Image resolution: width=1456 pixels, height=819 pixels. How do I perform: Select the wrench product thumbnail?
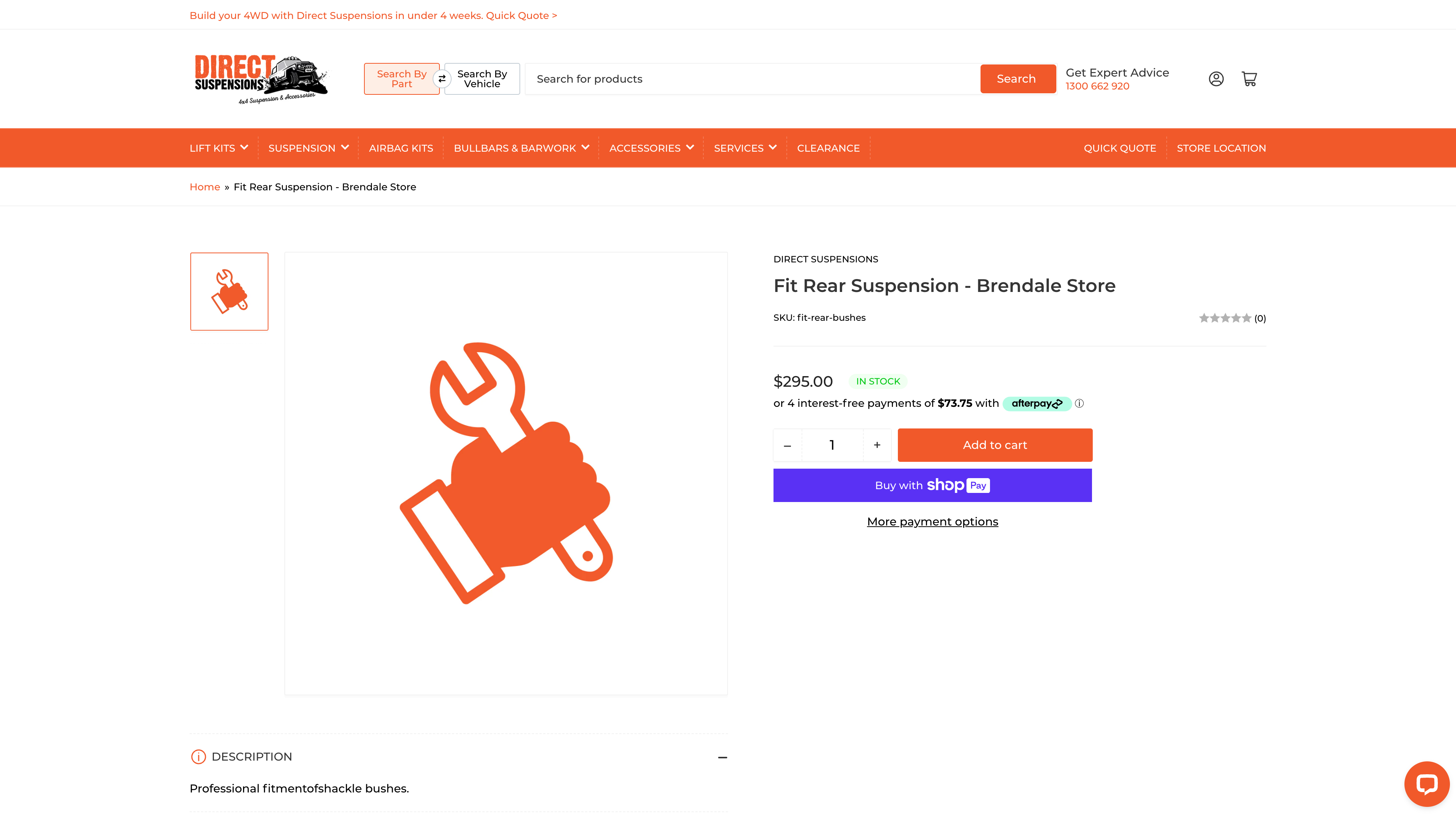pyautogui.click(x=229, y=290)
